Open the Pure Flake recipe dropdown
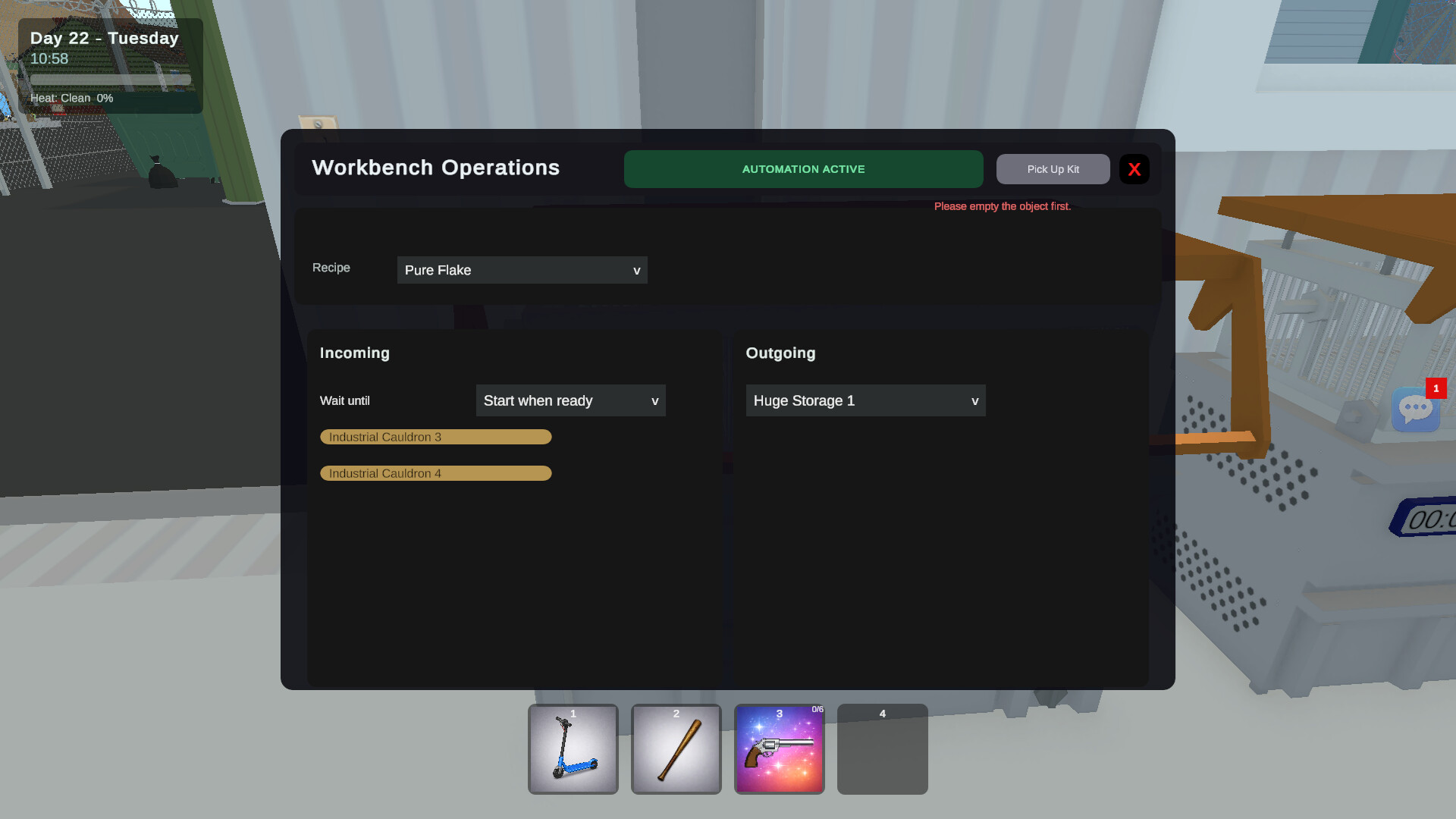 coord(522,270)
